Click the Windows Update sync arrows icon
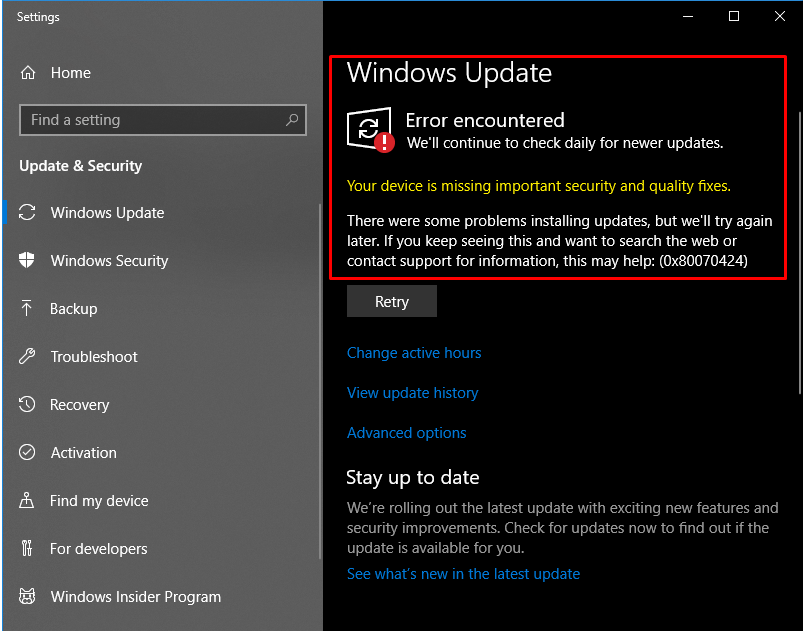 coord(27,212)
